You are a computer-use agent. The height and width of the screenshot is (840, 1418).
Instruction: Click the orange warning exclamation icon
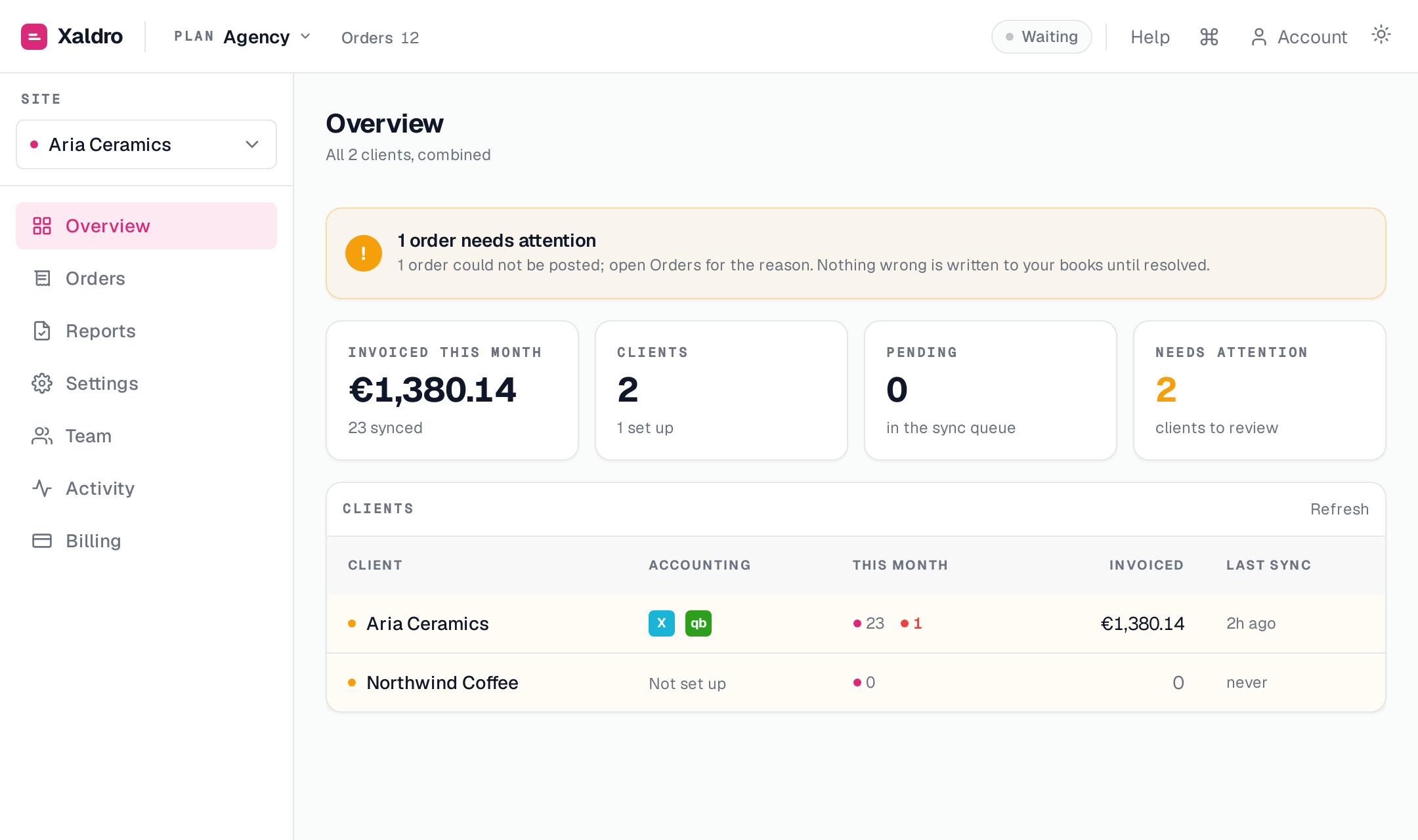click(364, 253)
